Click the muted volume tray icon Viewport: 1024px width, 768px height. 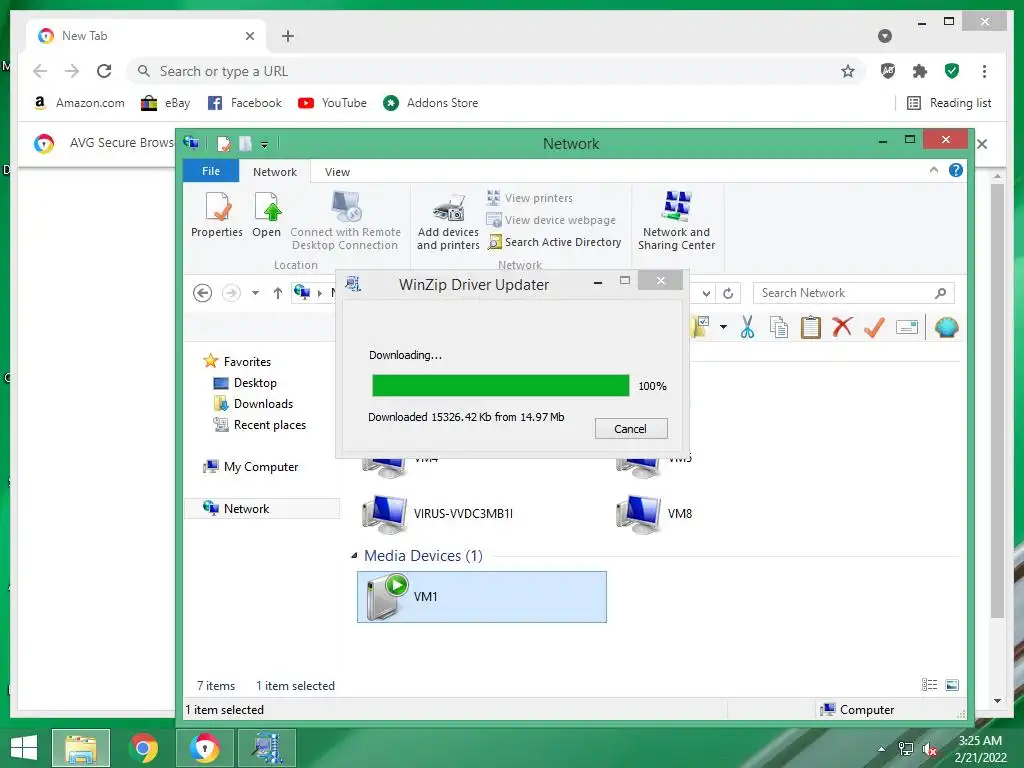(x=930, y=749)
